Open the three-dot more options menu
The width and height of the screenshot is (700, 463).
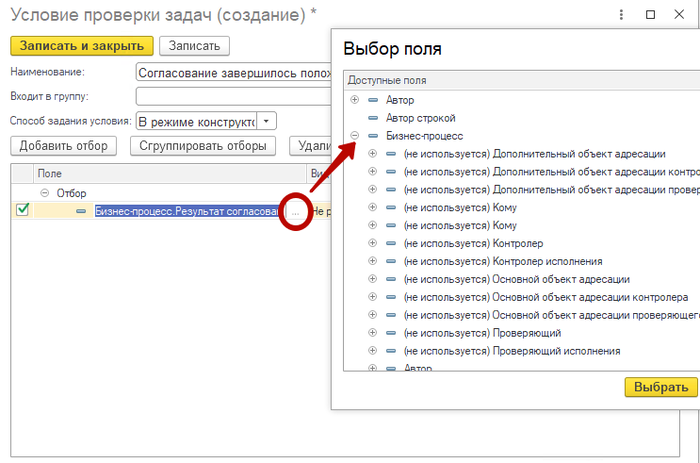621,15
